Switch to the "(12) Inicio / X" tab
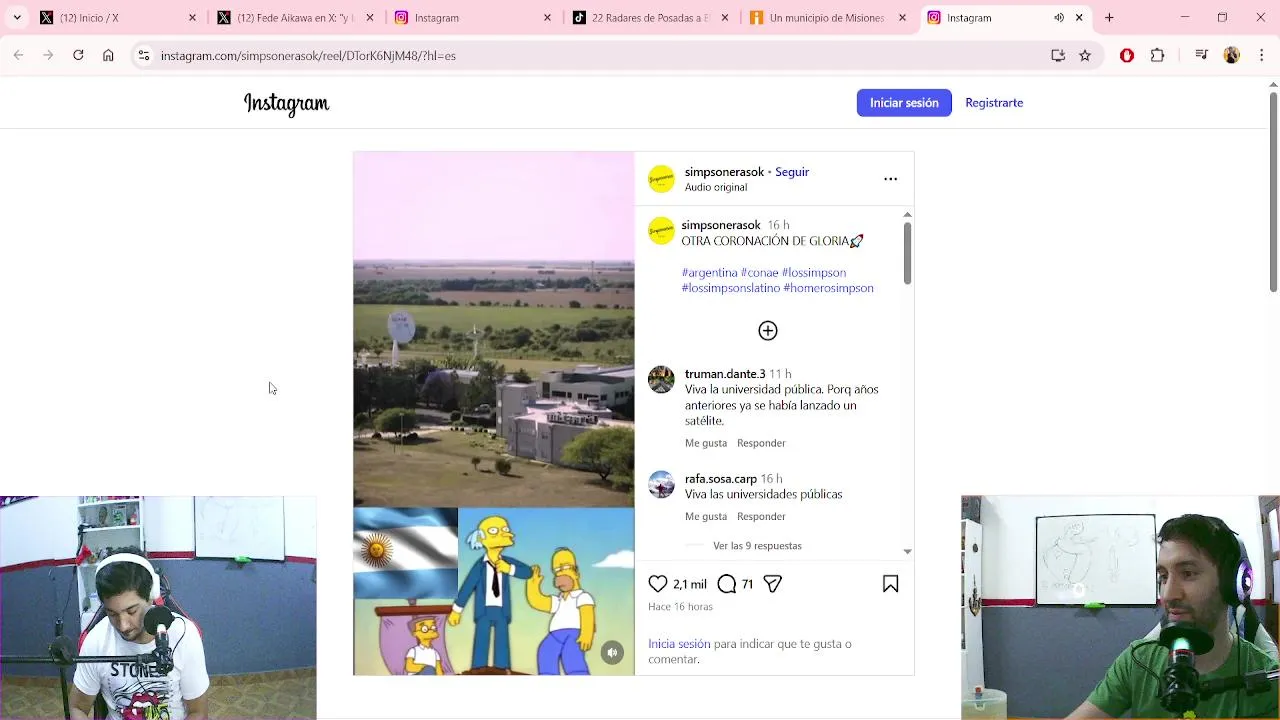This screenshot has height=720, width=1280. (117, 18)
